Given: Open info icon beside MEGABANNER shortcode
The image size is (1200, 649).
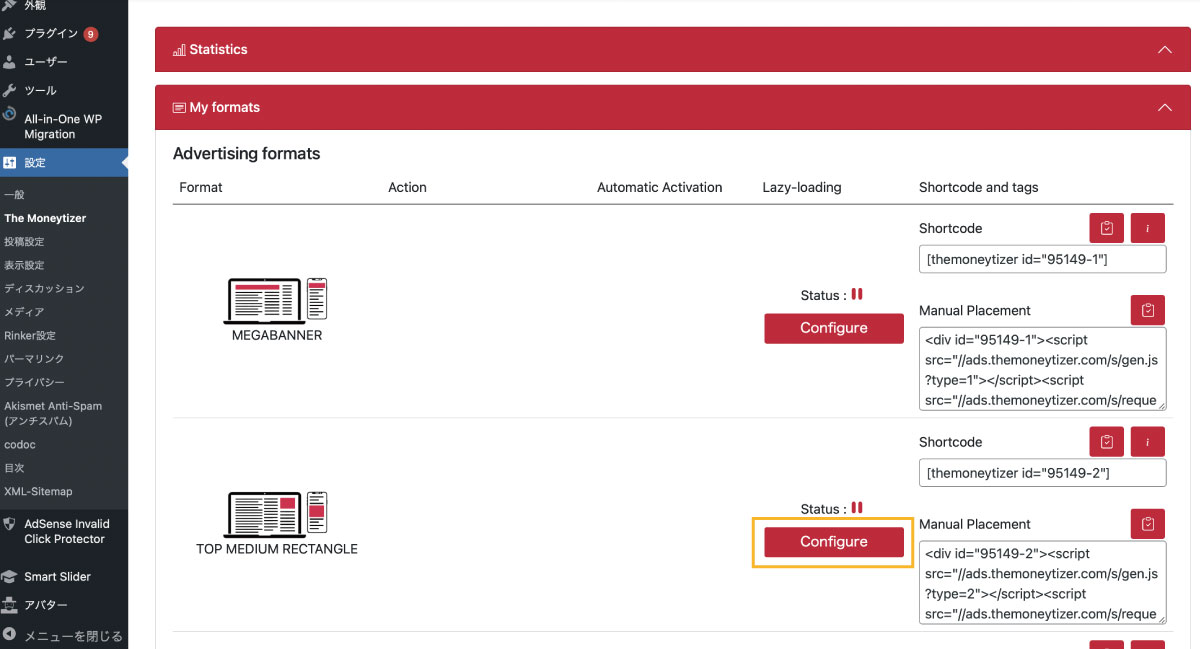Looking at the screenshot, I should [1148, 228].
